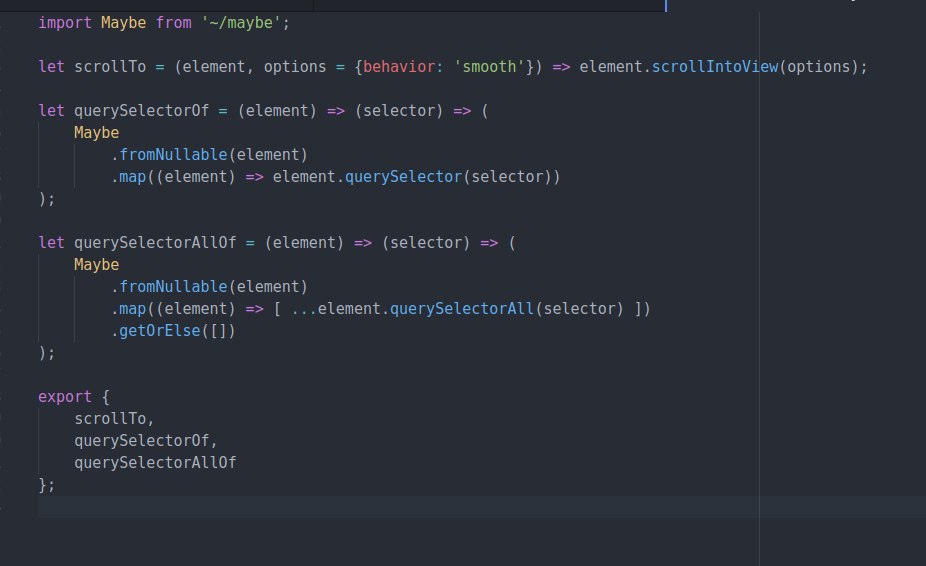Click the 'querySelector' method call
Image resolution: width=926 pixels, height=566 pixels.
403,177
